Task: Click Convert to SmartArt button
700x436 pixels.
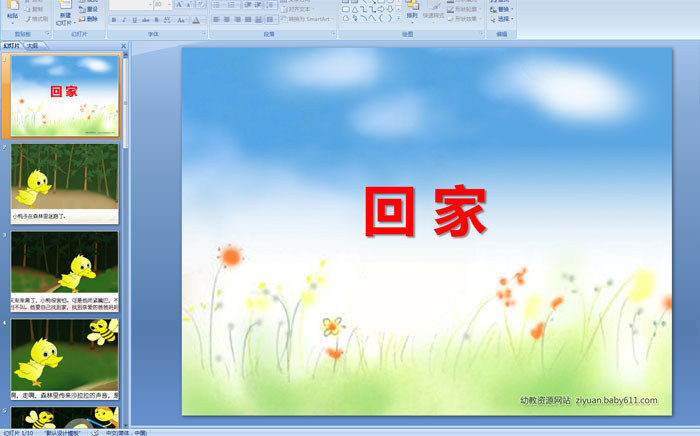Action: (308, 19)
